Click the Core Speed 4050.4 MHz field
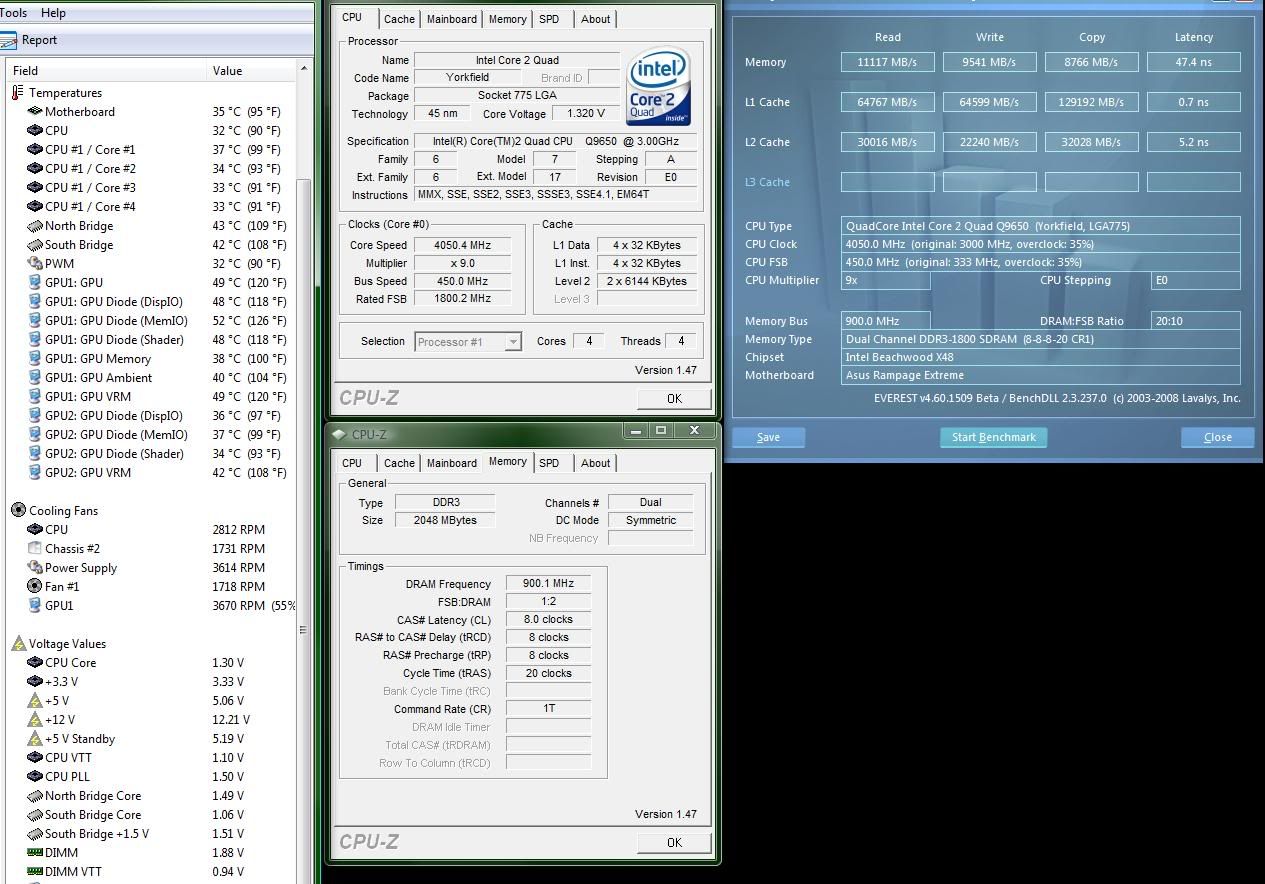 pos(461,245)
